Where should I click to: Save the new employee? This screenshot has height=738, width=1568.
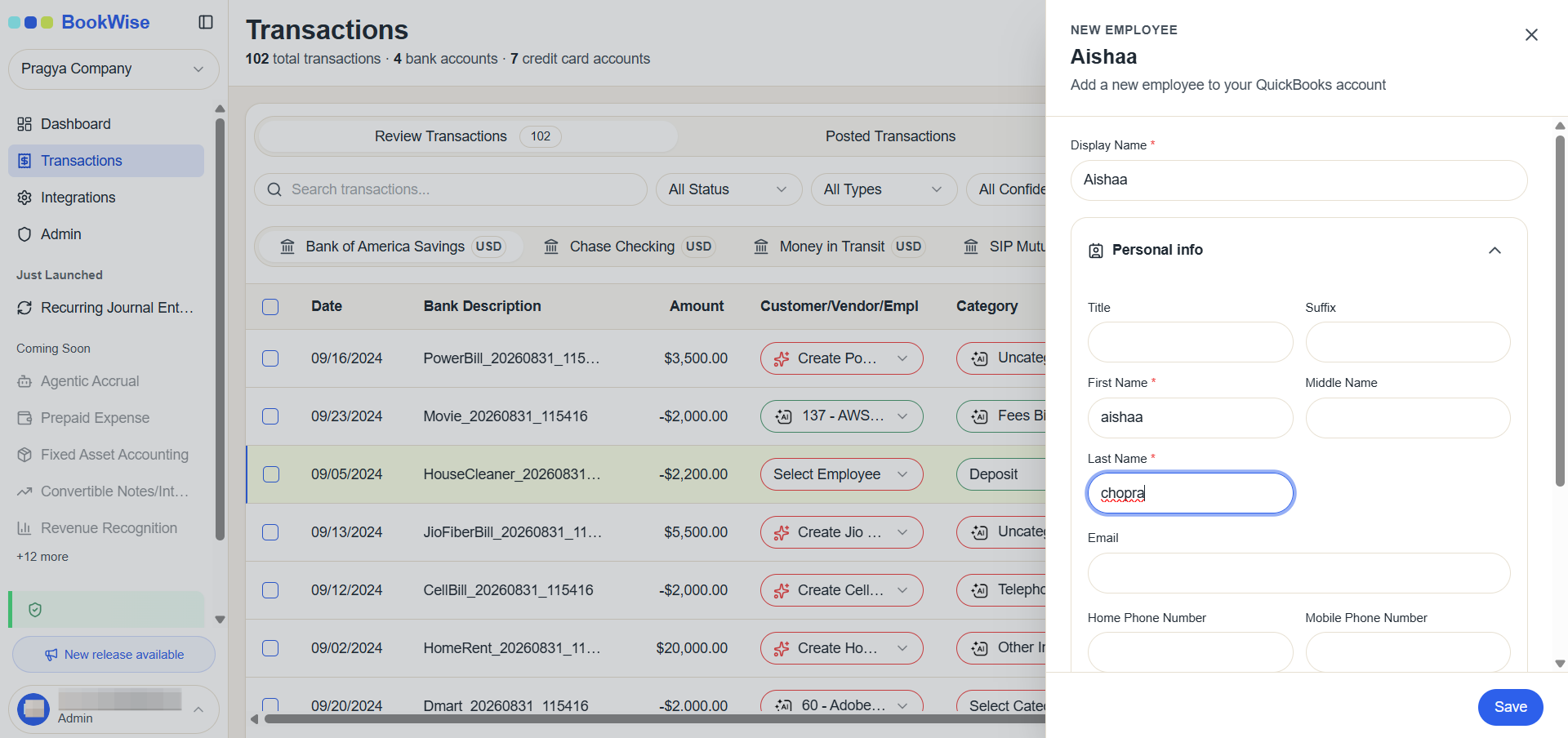tap(1510, 707)
